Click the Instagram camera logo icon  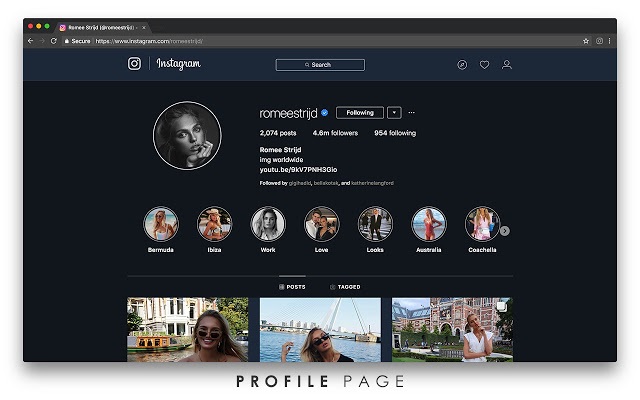[134, 64]
